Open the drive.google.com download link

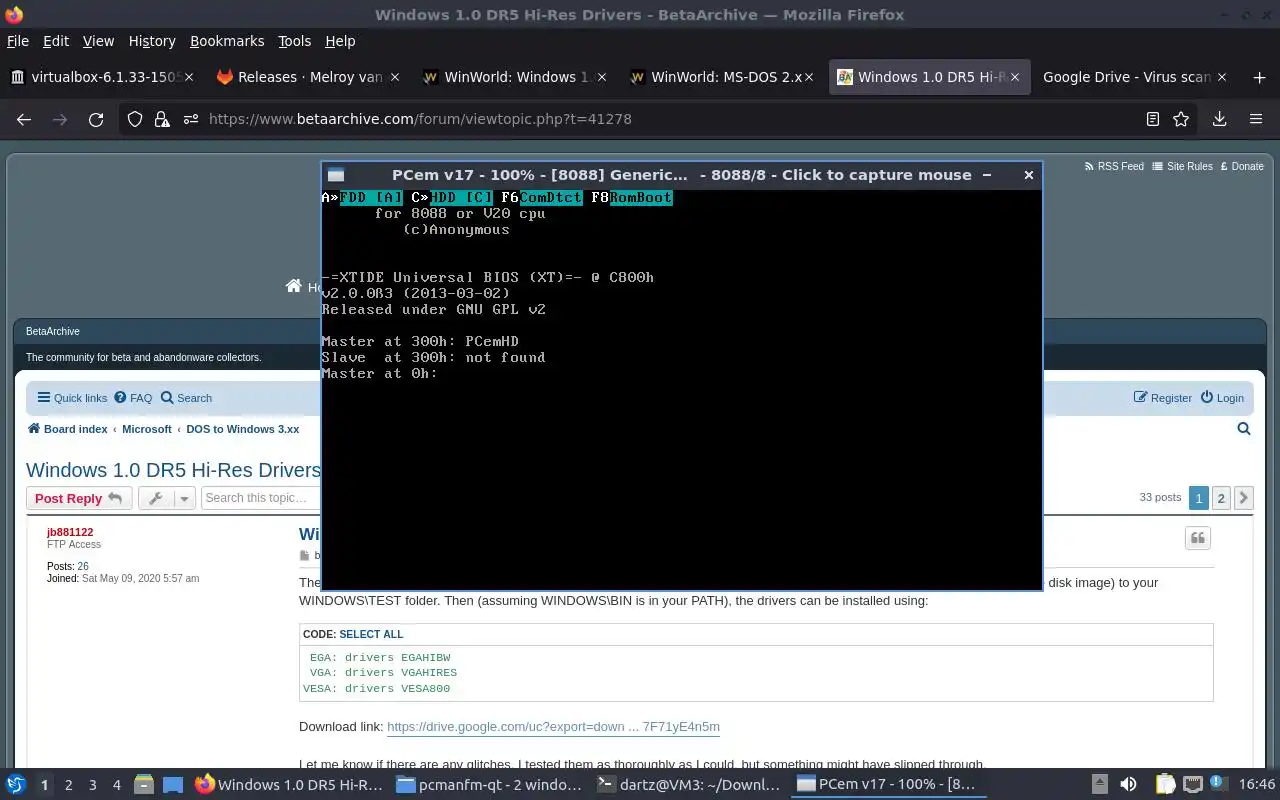553,727
